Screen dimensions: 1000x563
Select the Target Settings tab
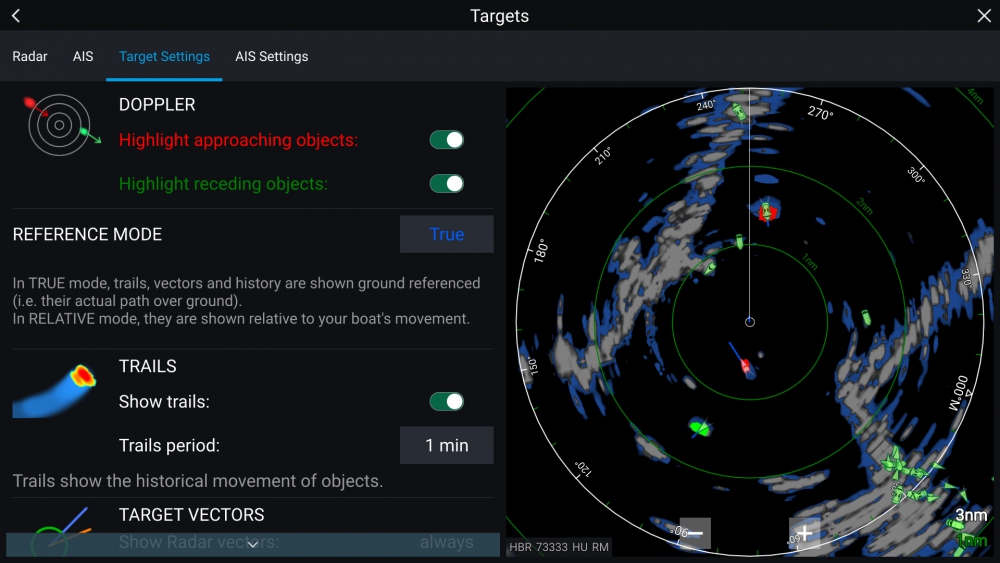(x=164, y=56)
